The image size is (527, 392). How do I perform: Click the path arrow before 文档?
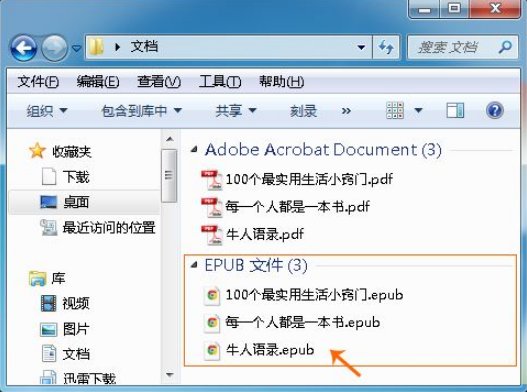117,47
